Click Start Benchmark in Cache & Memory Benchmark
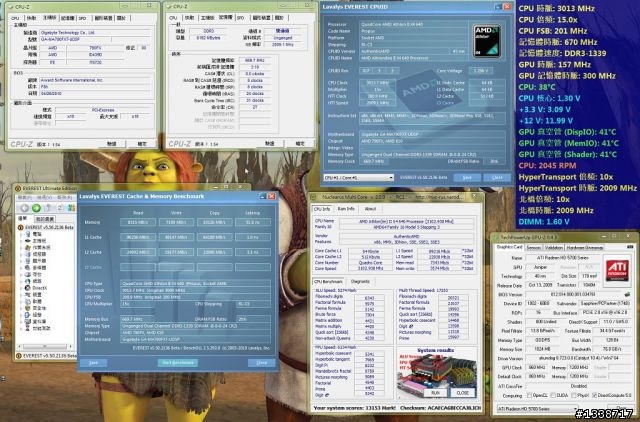The height and width of the screenshot is (422, 640). tap(178, 362)
